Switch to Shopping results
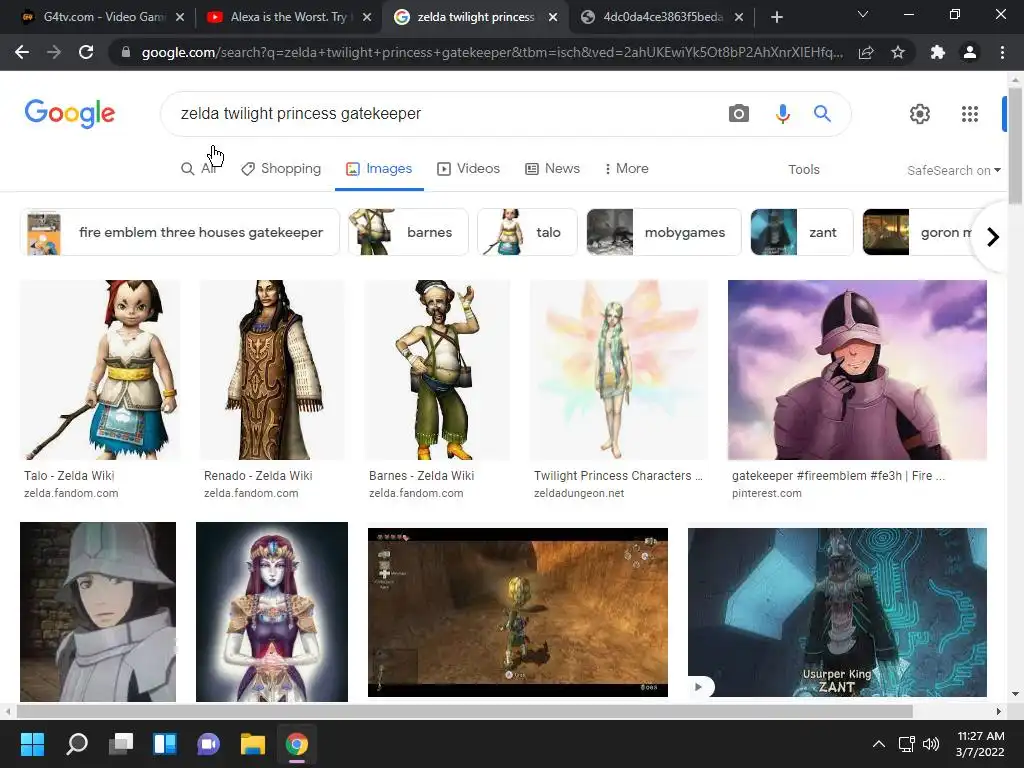1024x768 pixels. [281, 168]
